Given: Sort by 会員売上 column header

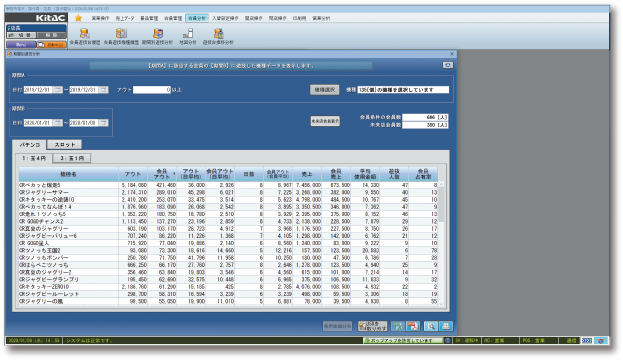Looking at the screenshot, I should click(336, 174).
